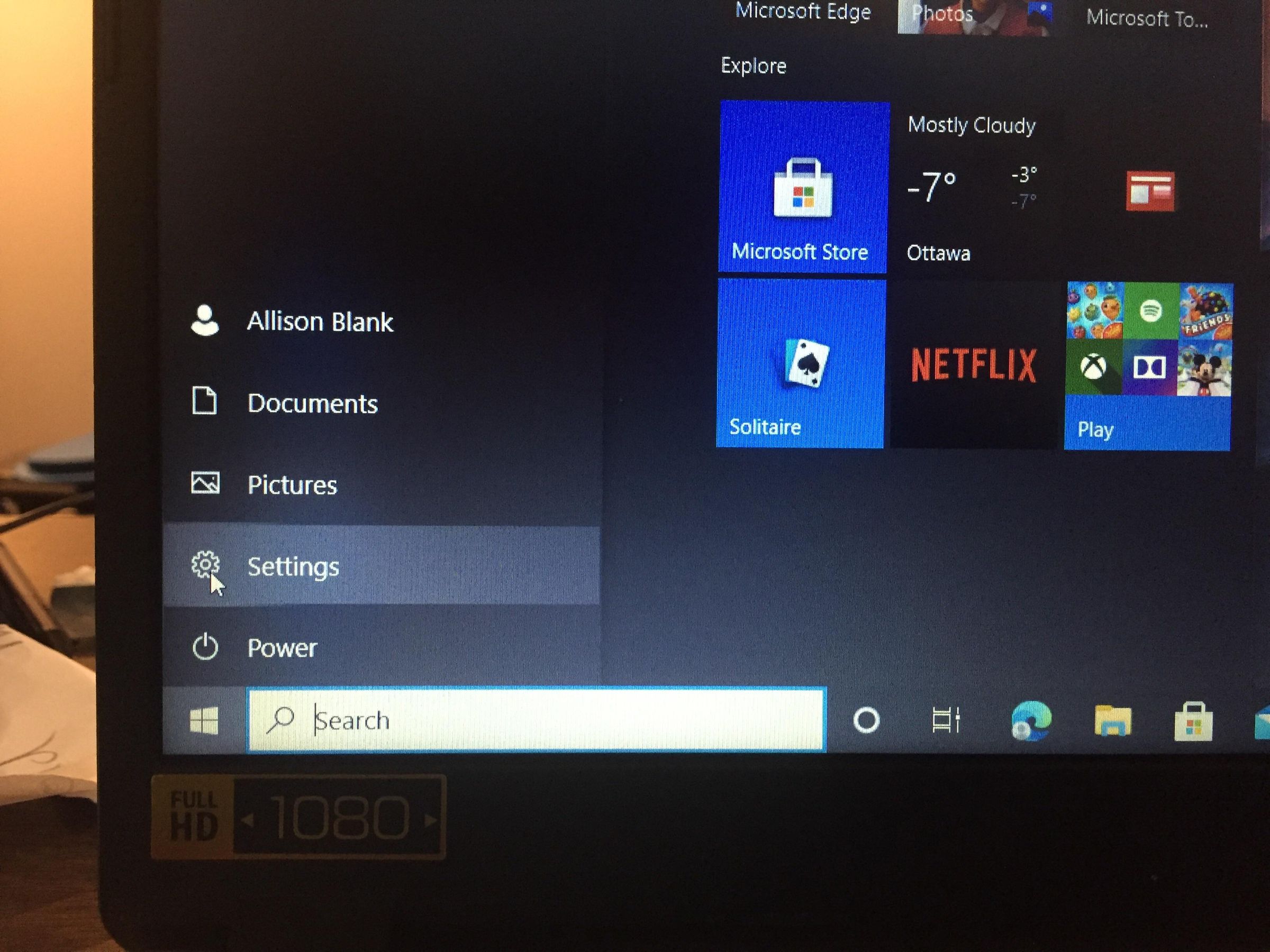Open the Pictures folder icon

click(x=205, y=482)
